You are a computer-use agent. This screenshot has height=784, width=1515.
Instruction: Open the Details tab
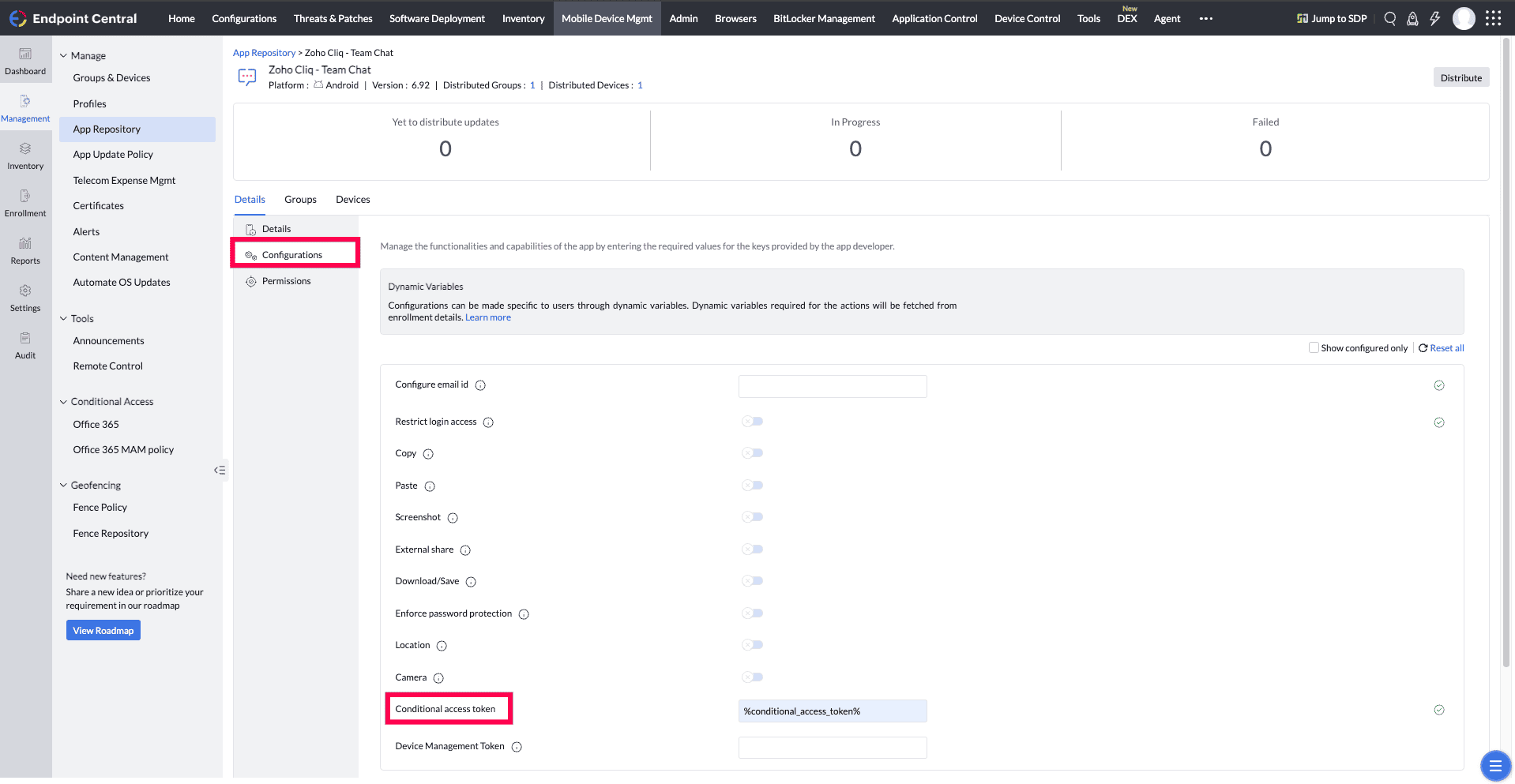coord(250,200)
